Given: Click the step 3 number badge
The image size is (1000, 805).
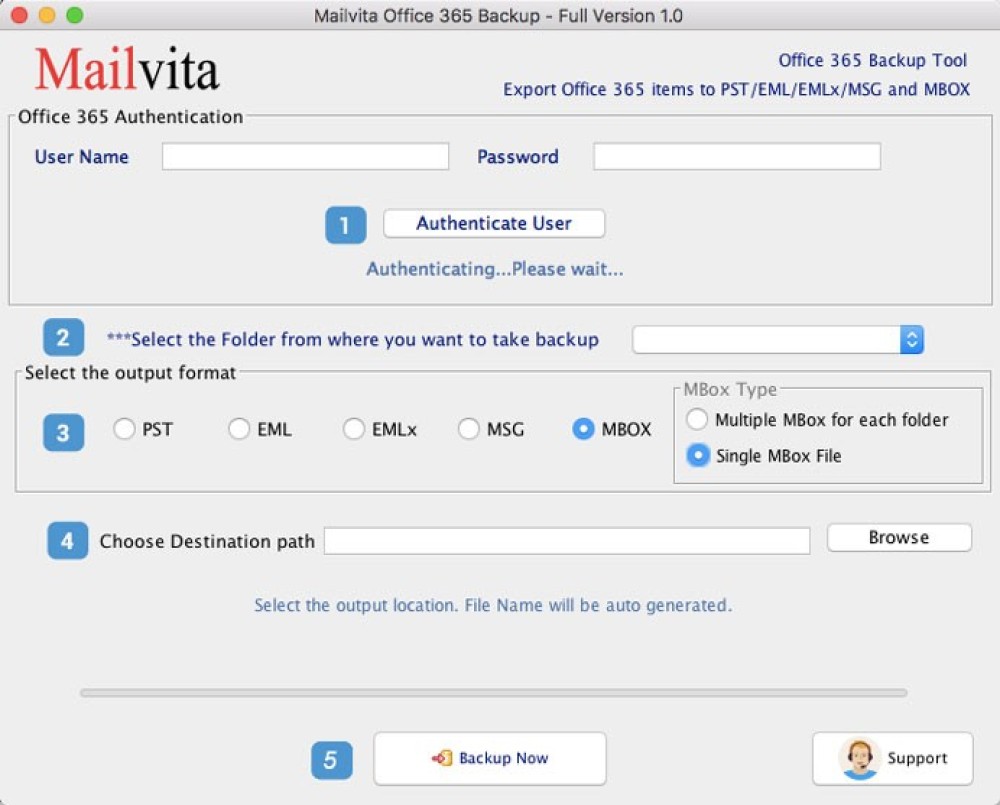Looking at the screenshot, I should [x=63, y=432].
